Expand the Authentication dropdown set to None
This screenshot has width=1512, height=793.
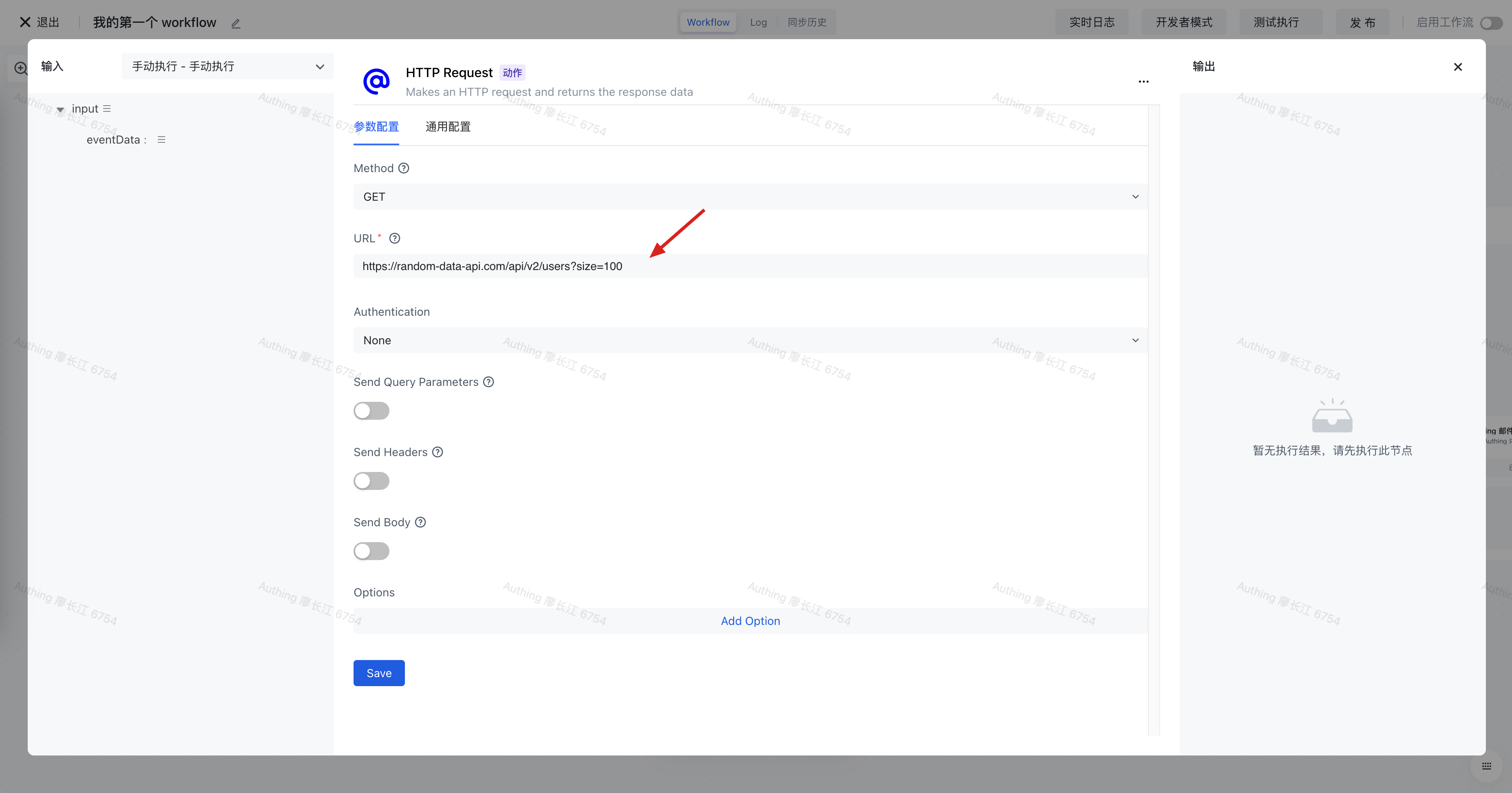click(x=749, y=341)
